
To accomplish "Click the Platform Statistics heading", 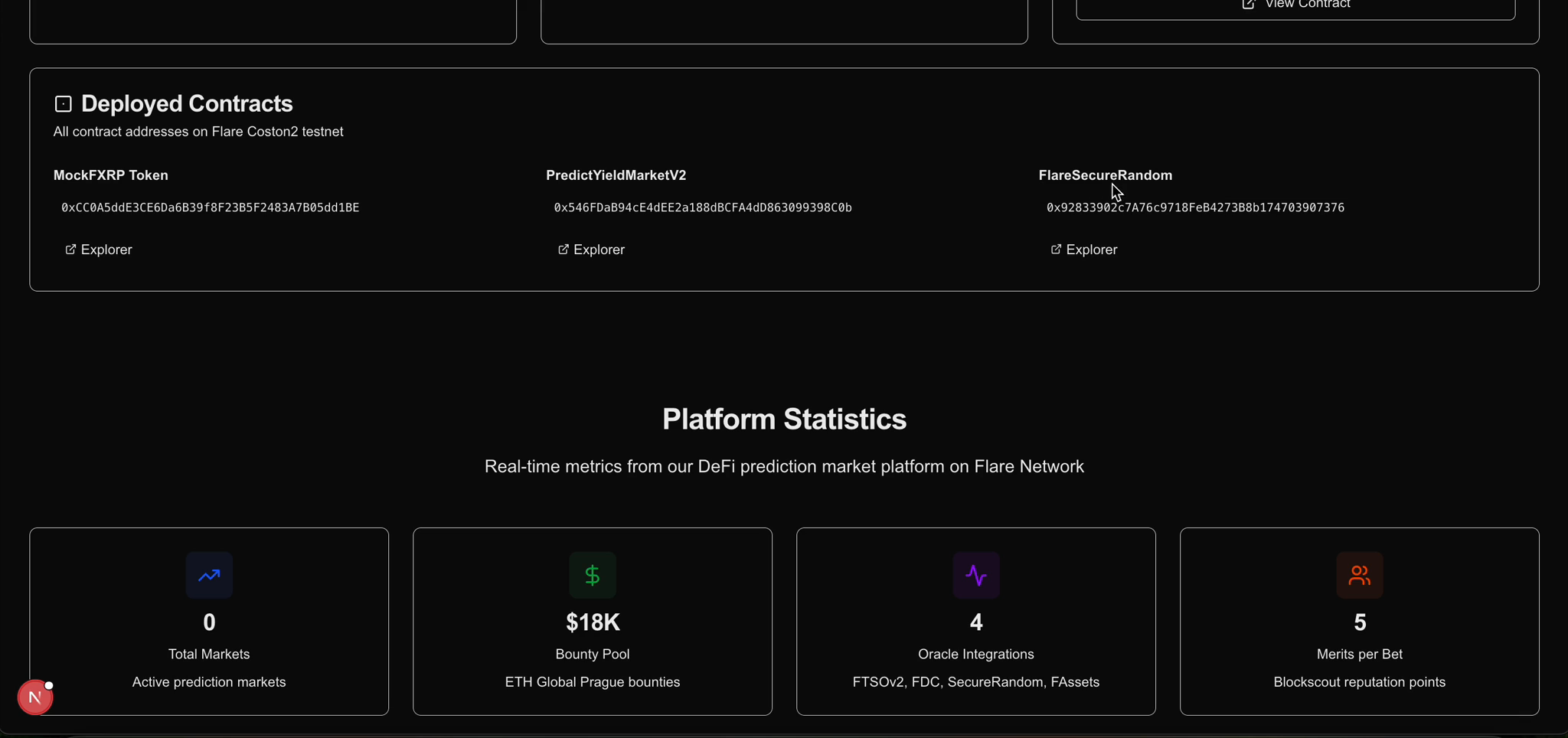I will [784, 419].
